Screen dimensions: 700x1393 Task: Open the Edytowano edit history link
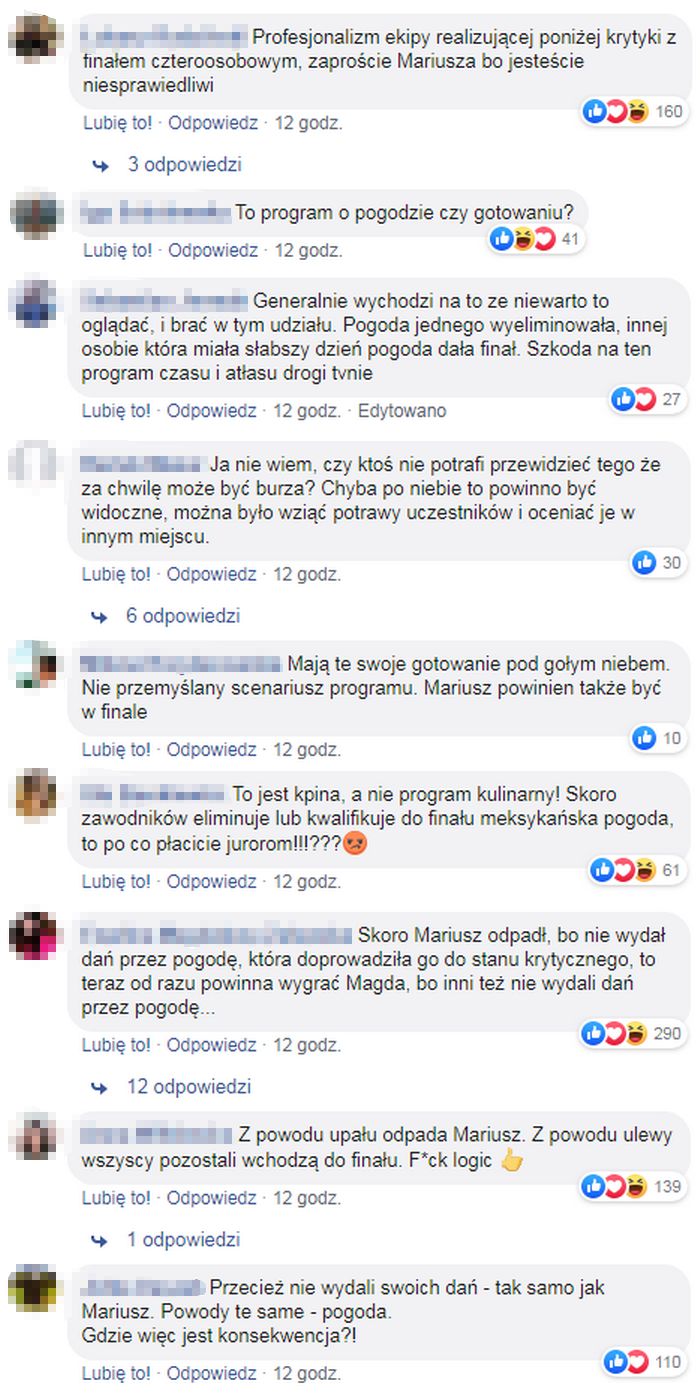coord(402,411)
